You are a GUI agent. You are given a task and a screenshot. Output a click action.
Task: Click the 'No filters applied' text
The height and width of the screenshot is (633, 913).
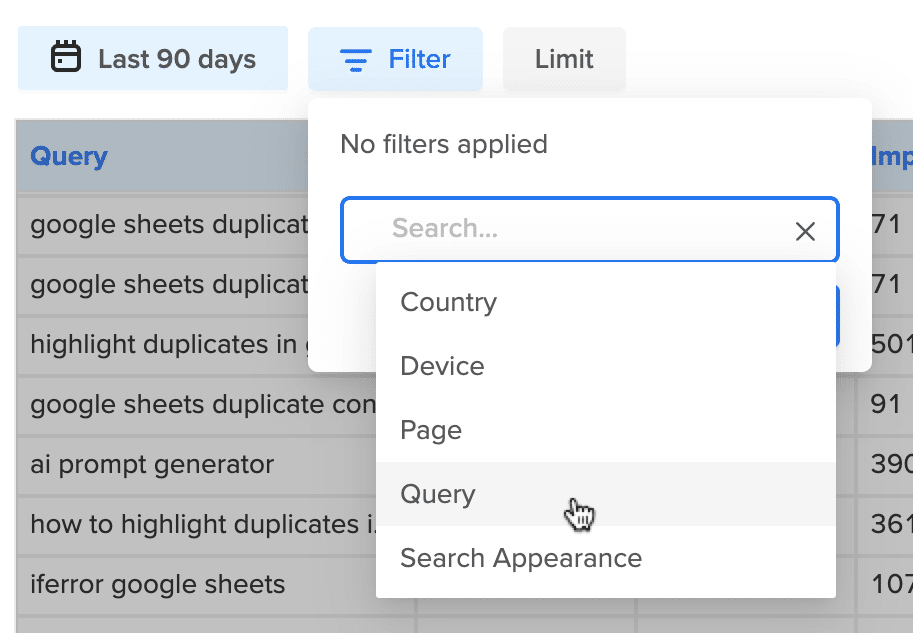pyautogui.click(x=444, y=144)
